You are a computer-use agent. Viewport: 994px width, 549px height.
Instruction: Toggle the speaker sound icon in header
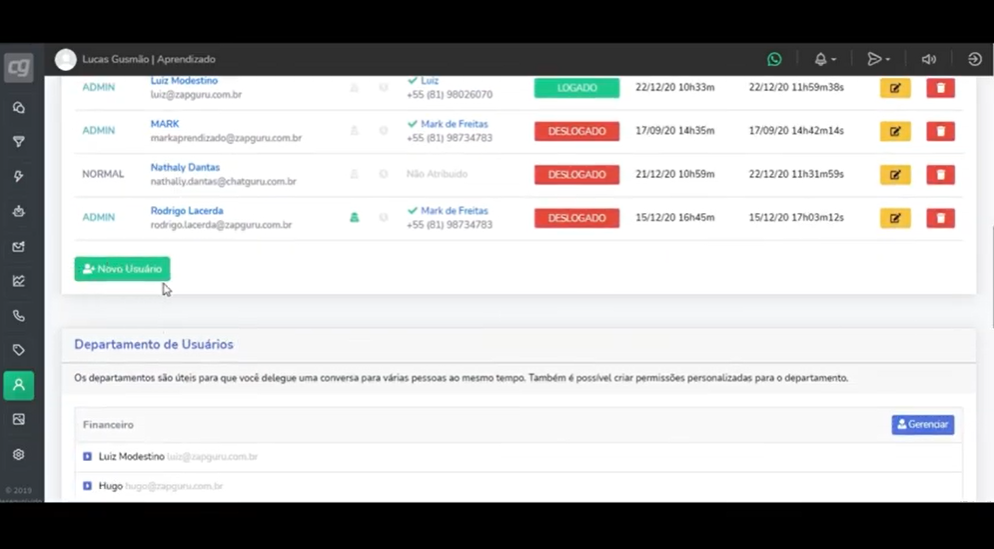929,59
